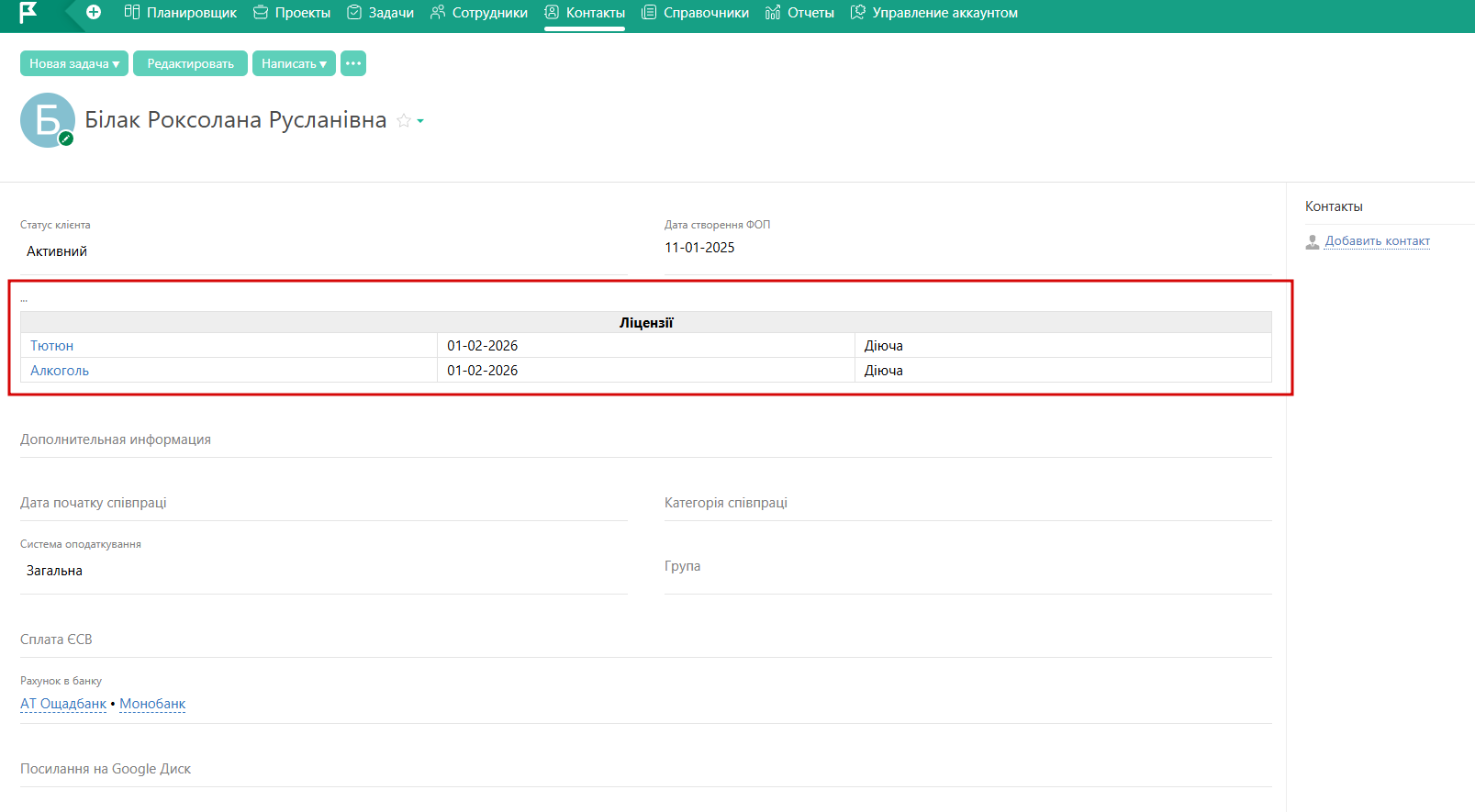Click the green edit badge on avatar
This screenshot has width=1475, height=812.
(x=66, y=139)
